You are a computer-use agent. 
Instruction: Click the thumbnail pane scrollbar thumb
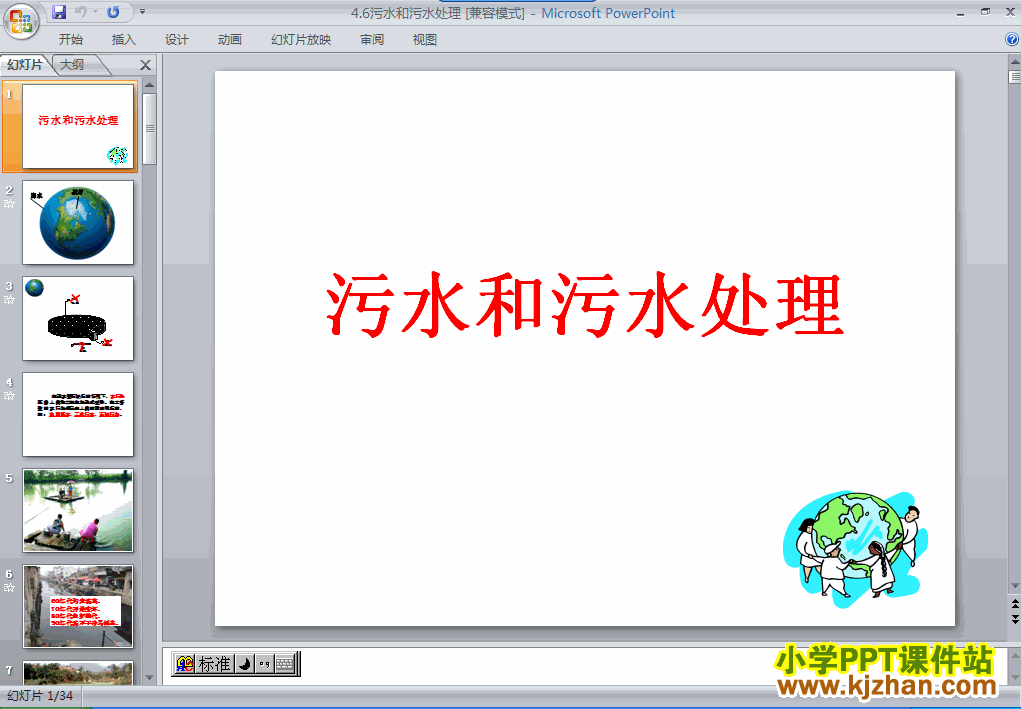click(x=150, y=129)
